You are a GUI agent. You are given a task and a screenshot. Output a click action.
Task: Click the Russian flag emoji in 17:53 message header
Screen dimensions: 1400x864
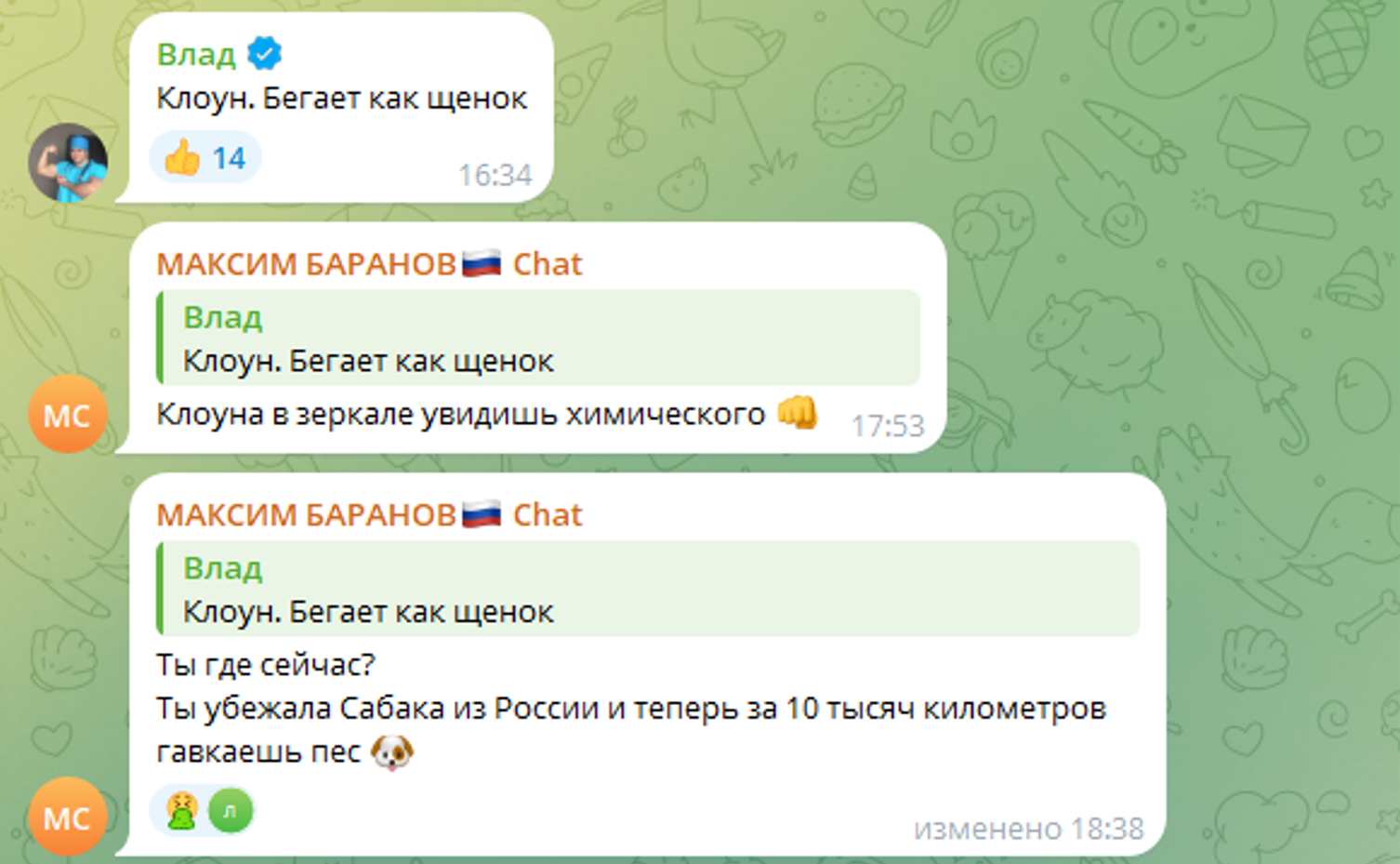(482, 263)
